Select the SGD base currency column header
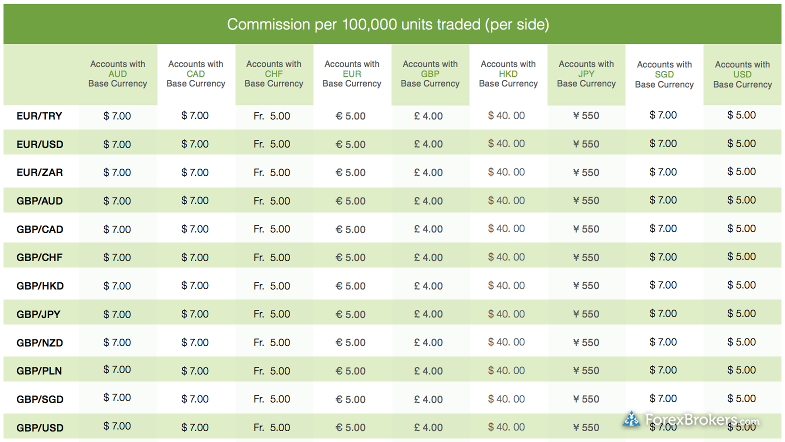The height and width of the screenshot is (442, 785). point(664,75)
